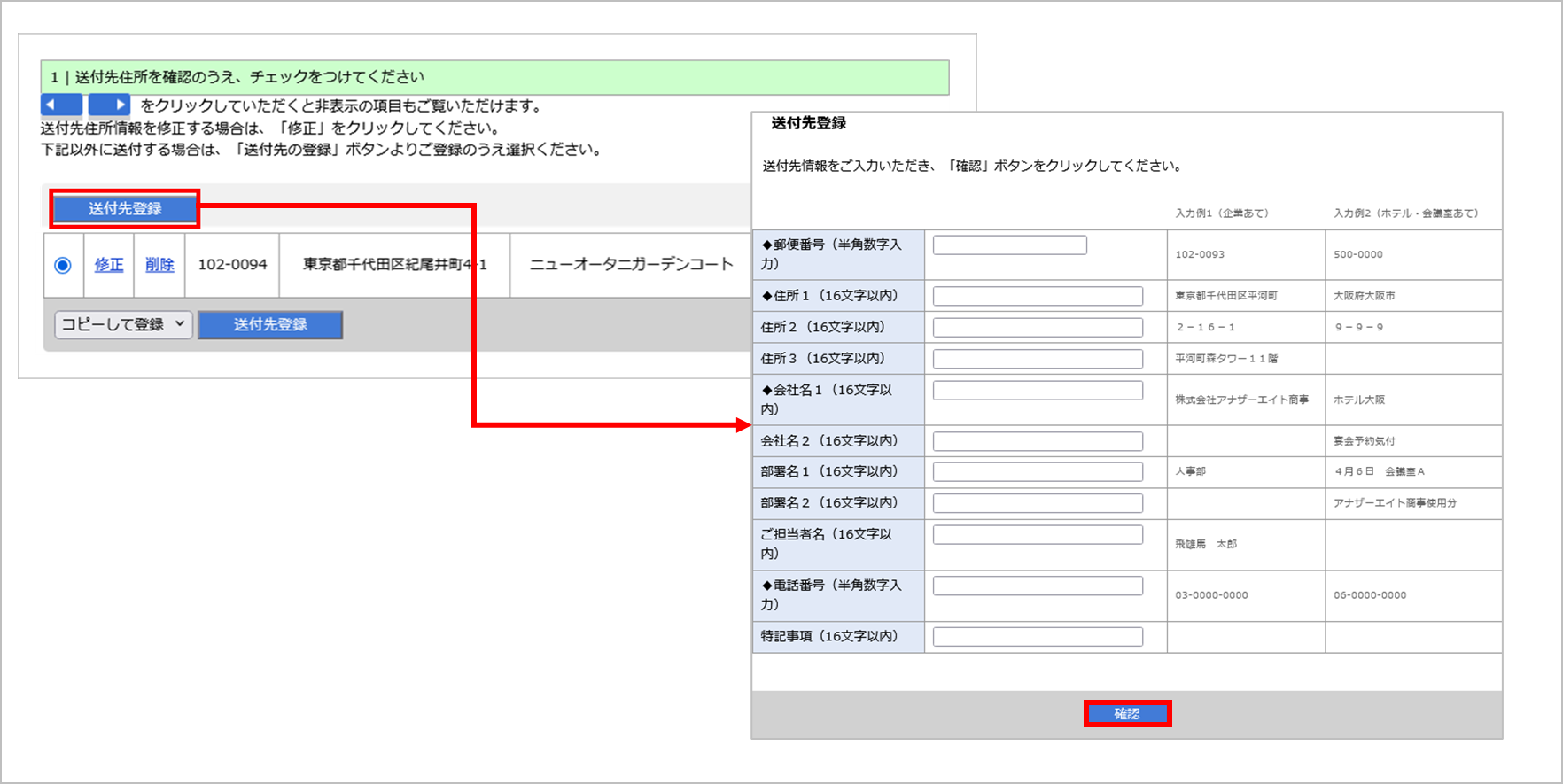Click 送付先登録 button beside the dropdown
1563x784 pixels.
pos(270,325)
